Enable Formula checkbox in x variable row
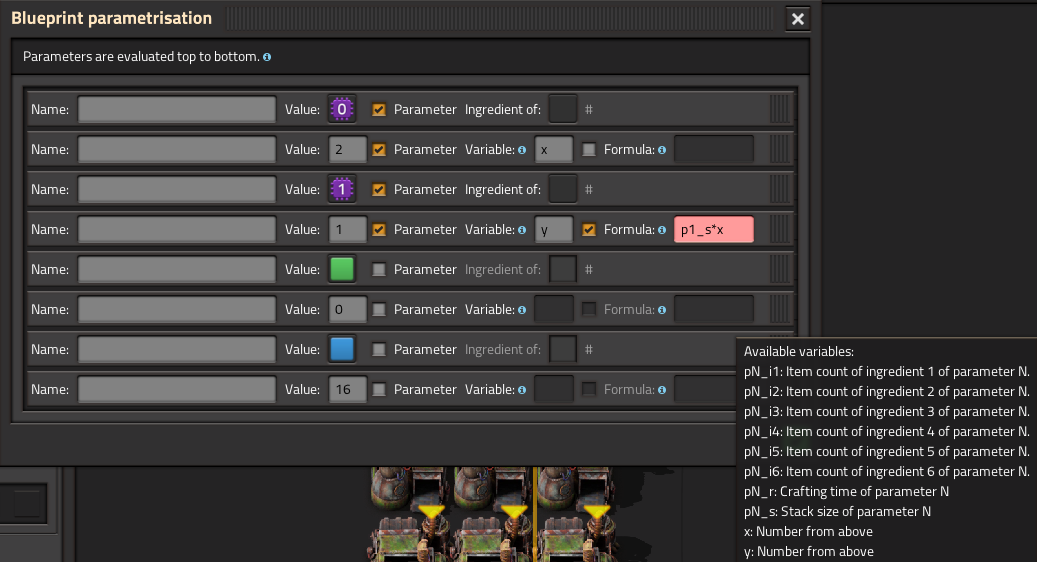Viewport: 1037px width, 562px height. coord(589,149)
